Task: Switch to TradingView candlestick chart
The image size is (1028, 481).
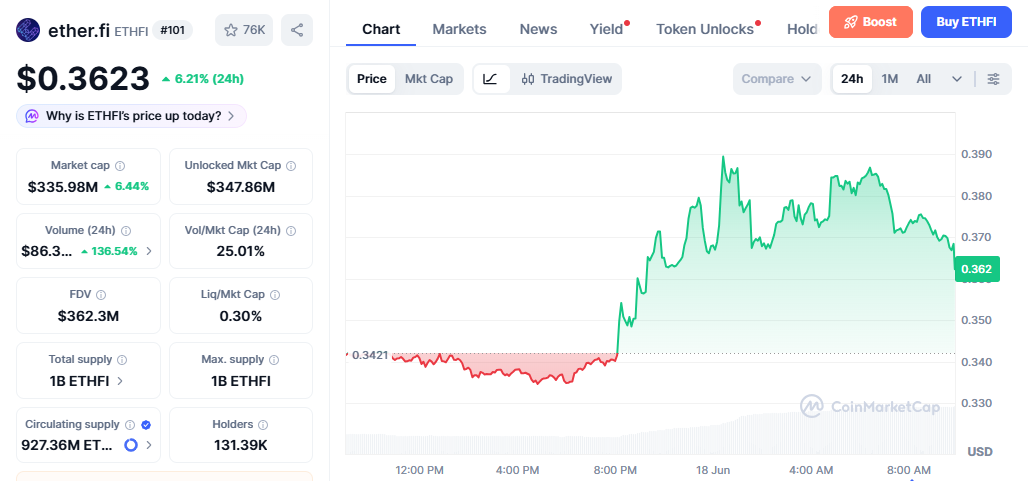Action: 566,79
